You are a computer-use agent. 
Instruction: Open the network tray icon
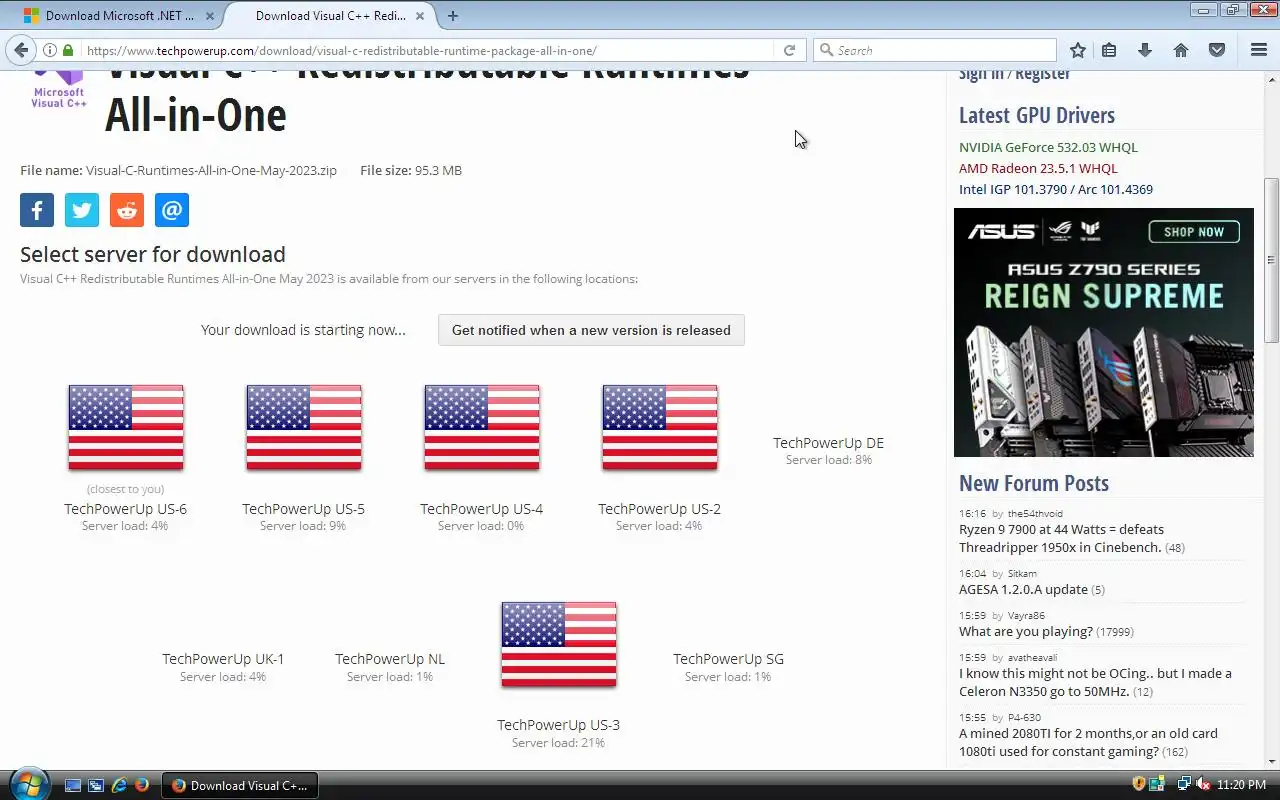click(x=1184, y=784)
